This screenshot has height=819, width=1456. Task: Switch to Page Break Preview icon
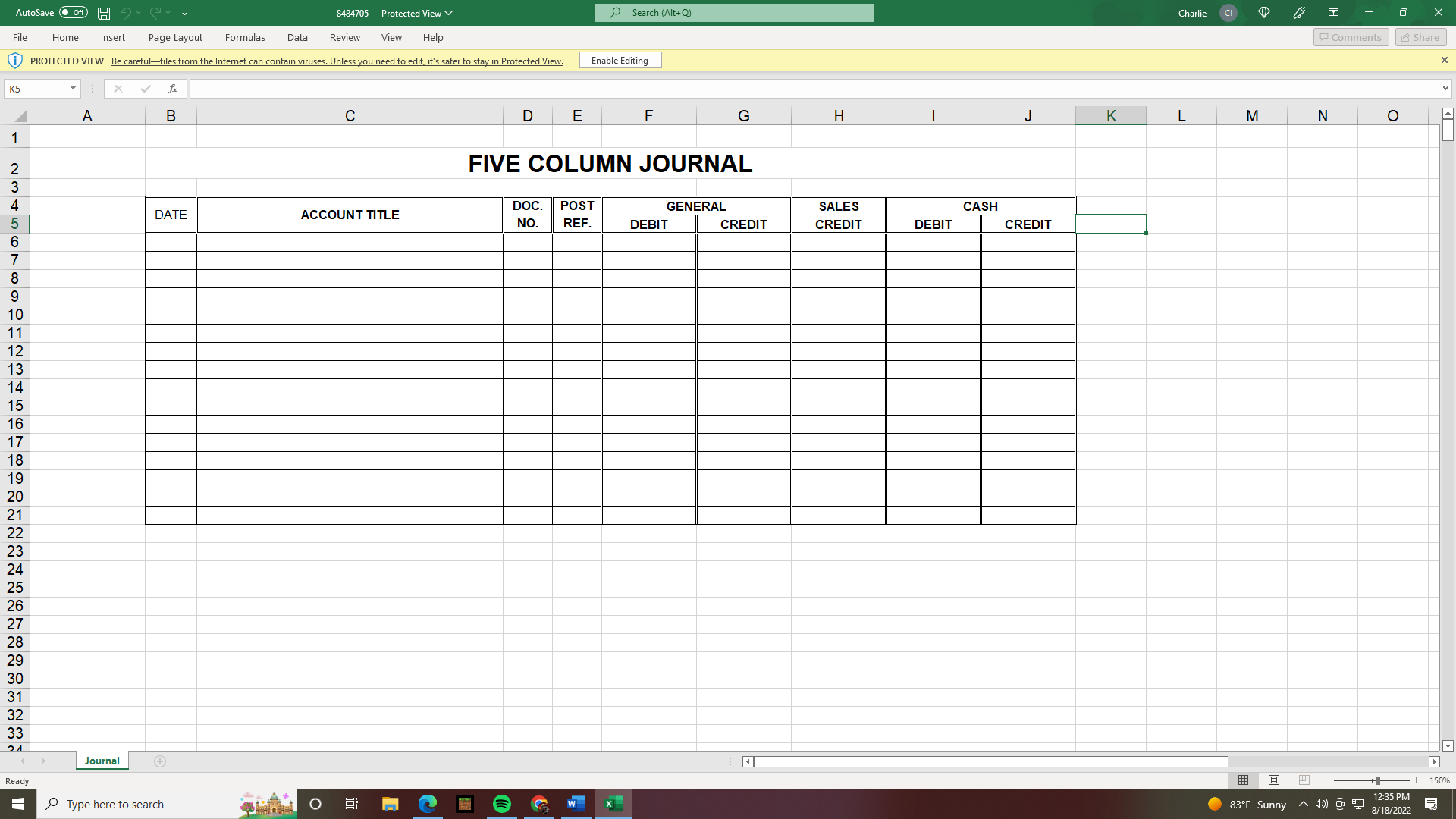coord(1304,780)
